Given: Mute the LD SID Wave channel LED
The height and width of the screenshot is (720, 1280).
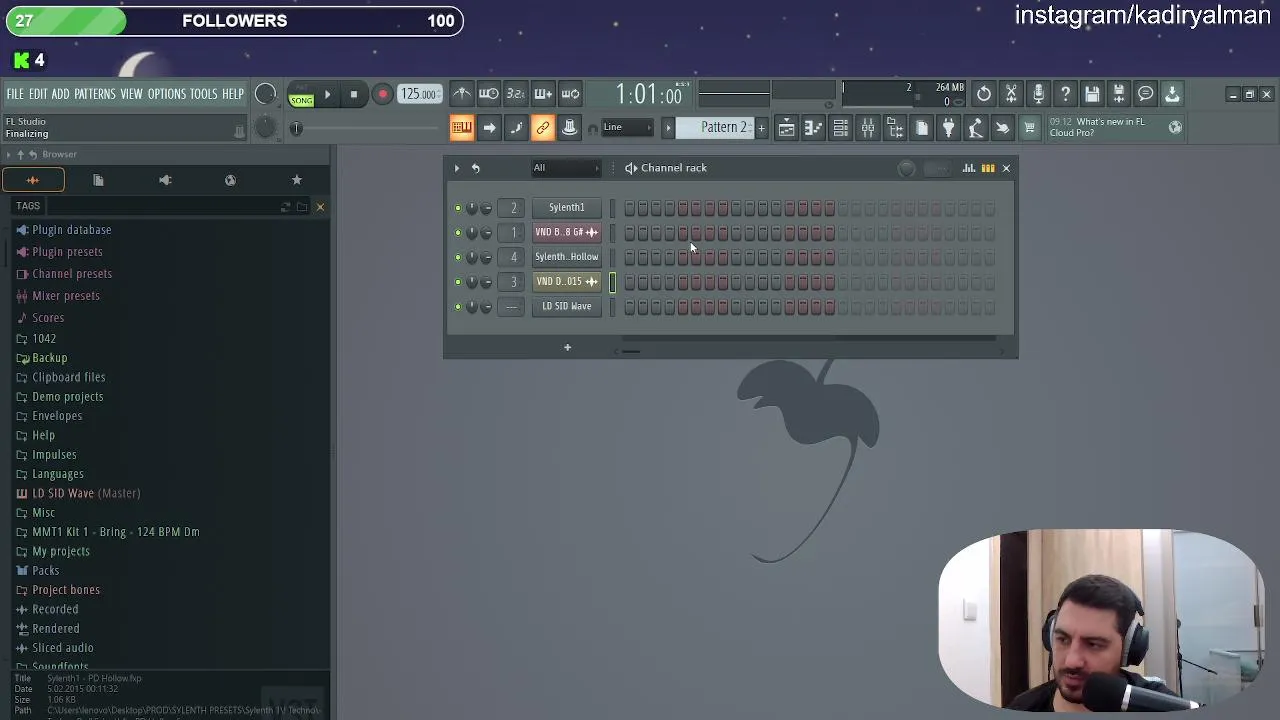Looking at the screenshot, I should (x=458, y=307).
